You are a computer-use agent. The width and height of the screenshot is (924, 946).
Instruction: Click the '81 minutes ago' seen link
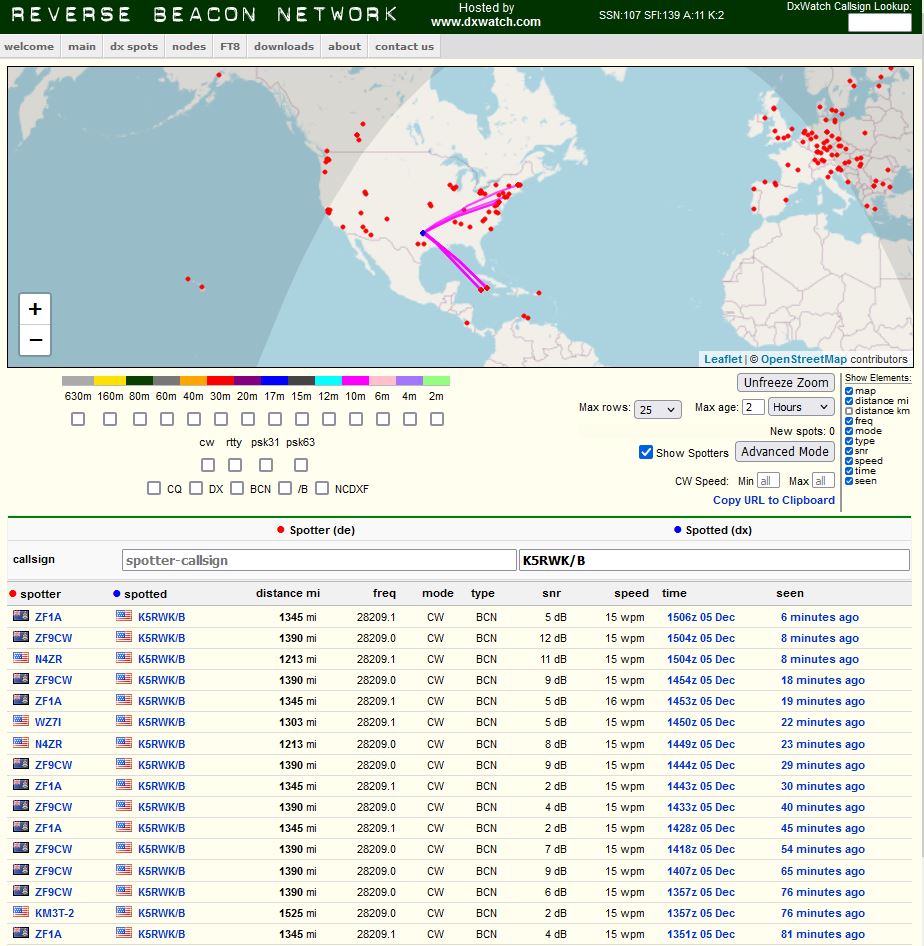pos(823,934)
